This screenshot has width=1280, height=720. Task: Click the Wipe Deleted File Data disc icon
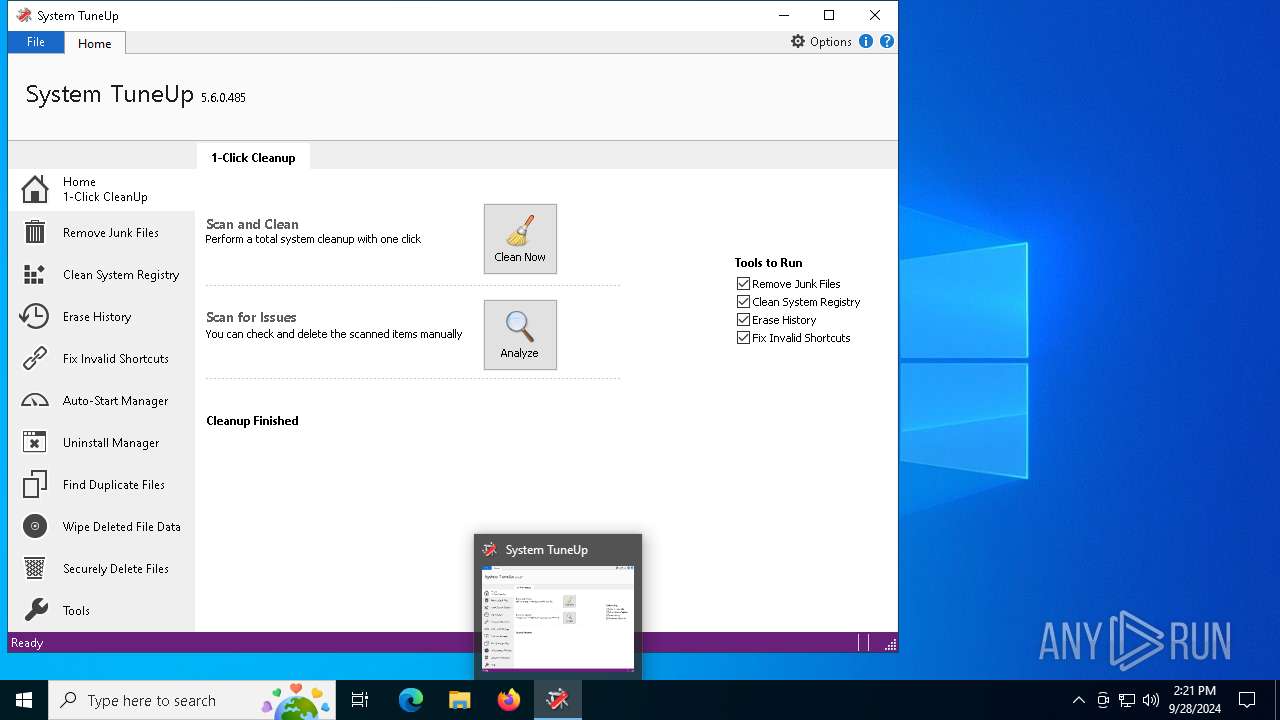(x=35, y=526)
